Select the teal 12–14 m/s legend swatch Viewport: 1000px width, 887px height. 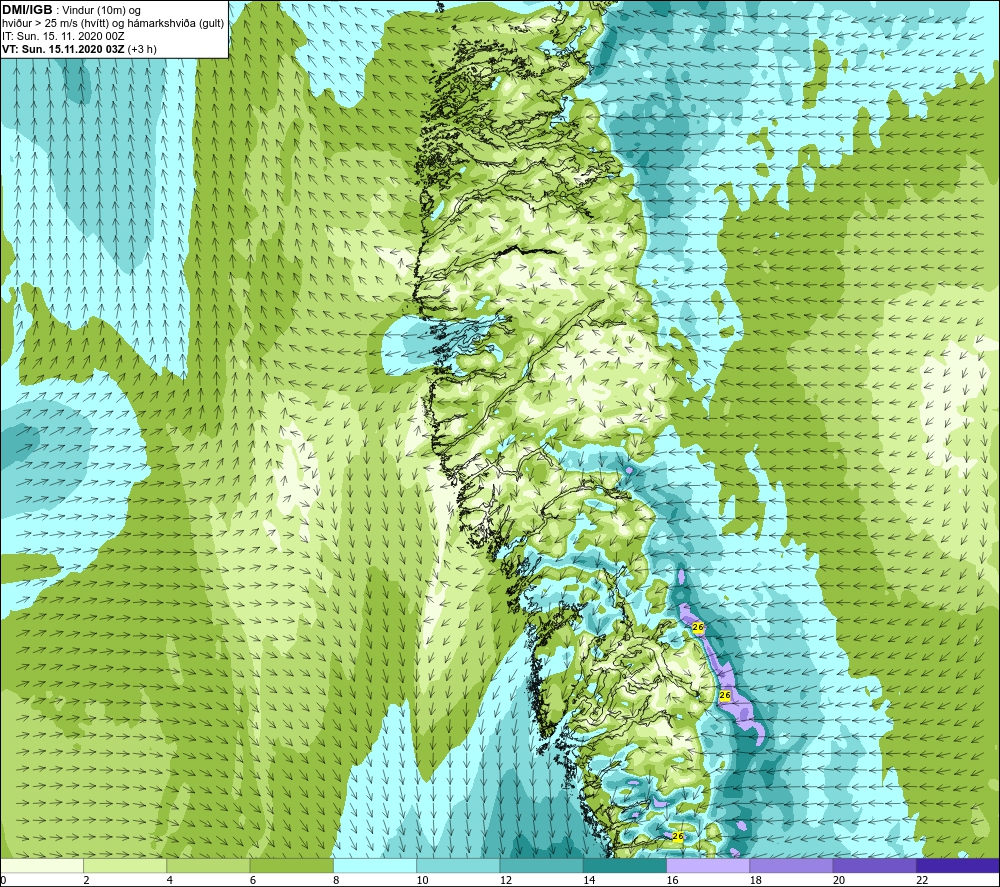tap(541, 865)
